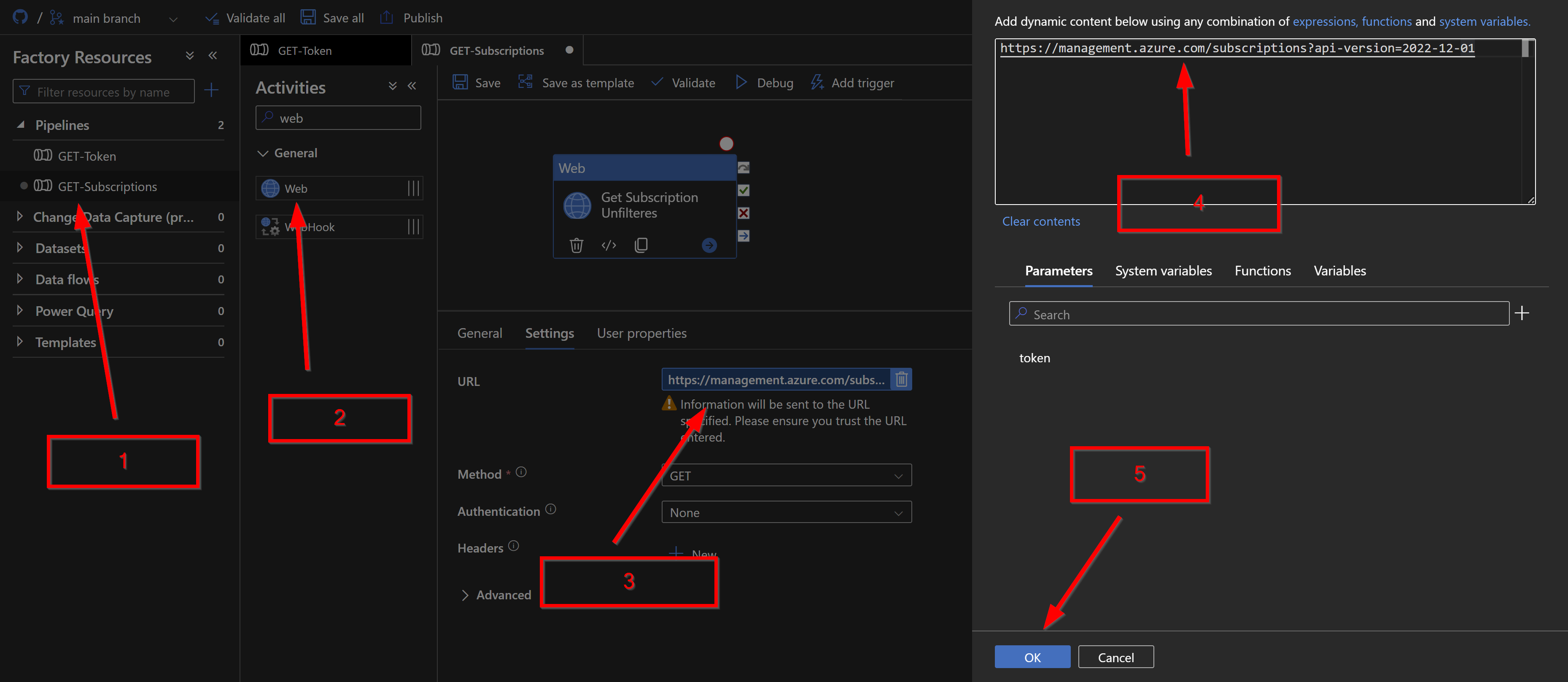
Task: Click the activities search box containing web
Action: tap(338, 118)
